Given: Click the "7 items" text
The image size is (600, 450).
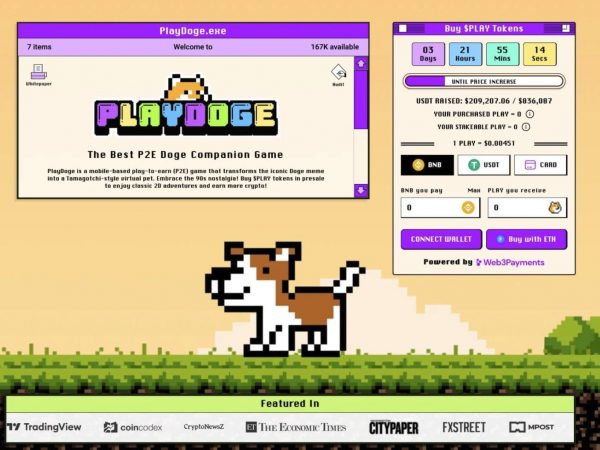Looking at the screenshot, I should pos(39,47).
